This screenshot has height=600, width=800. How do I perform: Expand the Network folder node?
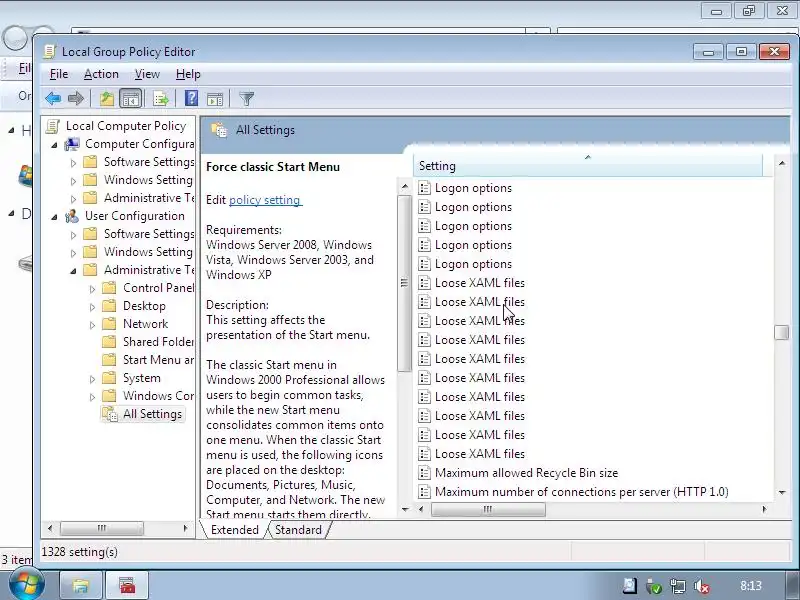pos(92,325)
